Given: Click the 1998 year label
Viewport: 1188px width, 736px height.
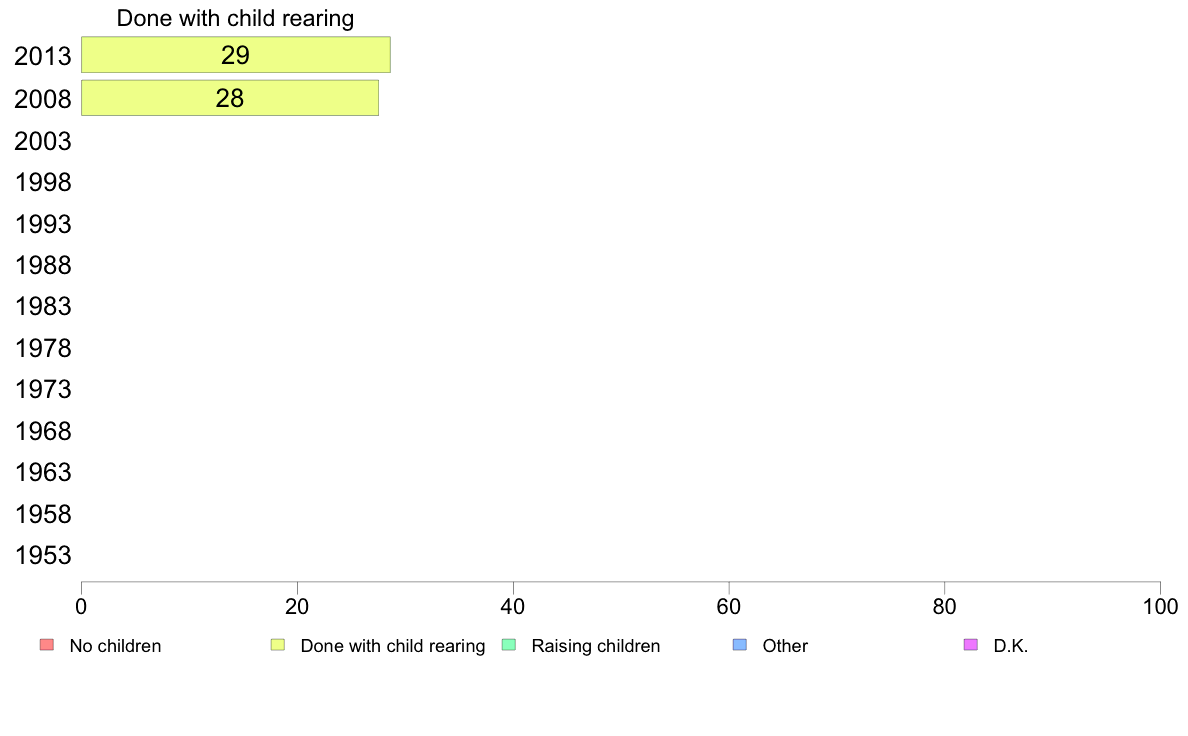Looking at the screenshot, I should coord(42,183).
